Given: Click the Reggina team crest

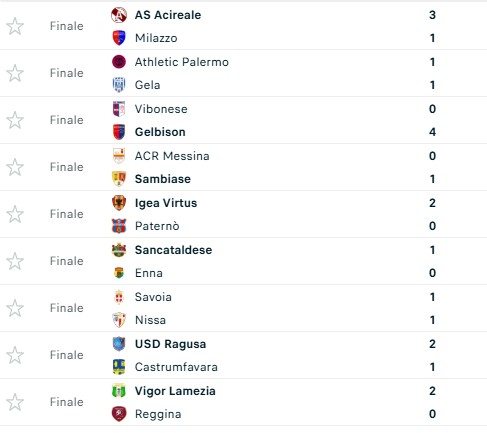Looking at the screenshot, I should coord(119,414).
